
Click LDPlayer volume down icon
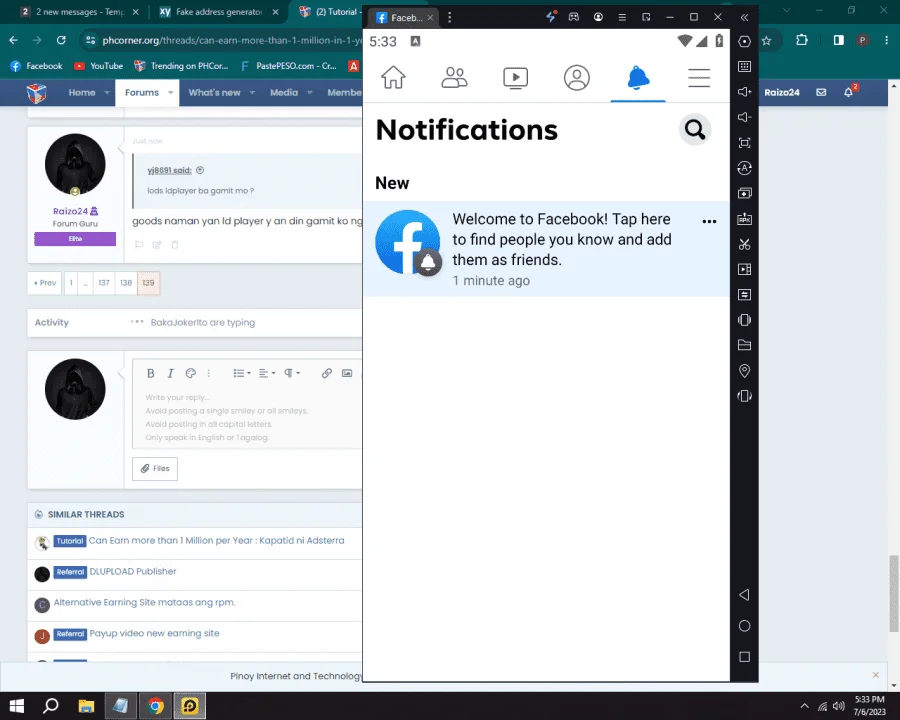click(744, 117)
